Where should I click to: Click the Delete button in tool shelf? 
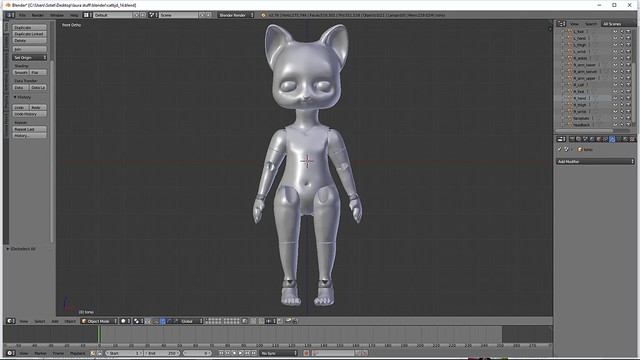29,40
